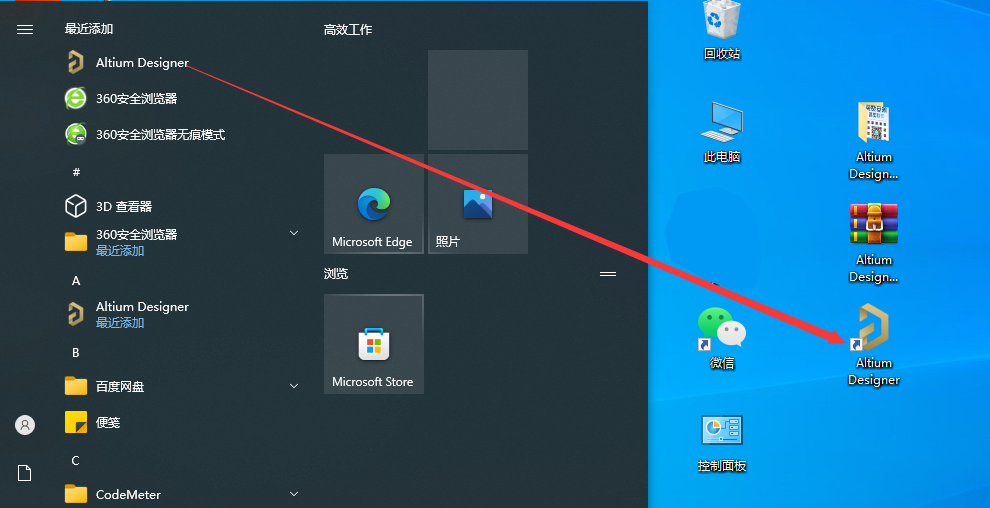This screenshot has width=990, height=508.
Task: Open the Altium Designer folder on desktop
Action: coord(873,137)
